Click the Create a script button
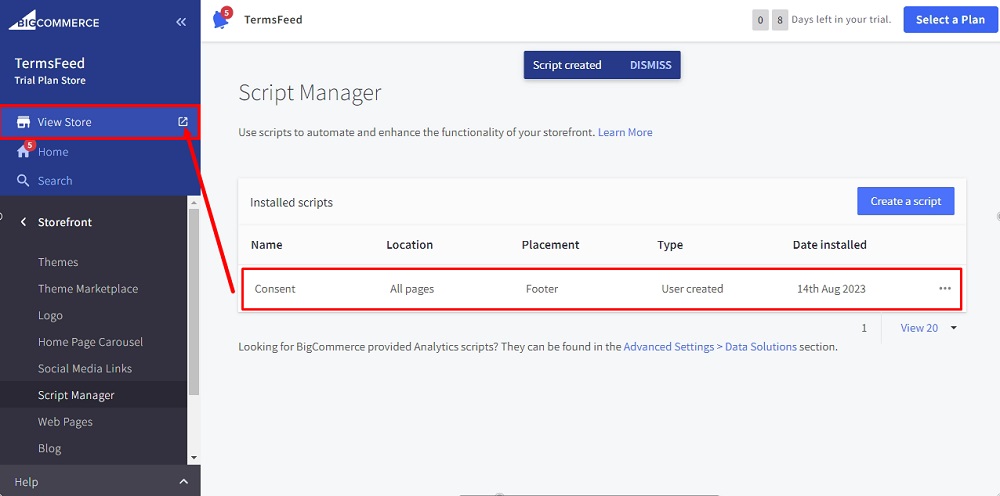Screen dimensions: 1000x496 tap(906, 201)
